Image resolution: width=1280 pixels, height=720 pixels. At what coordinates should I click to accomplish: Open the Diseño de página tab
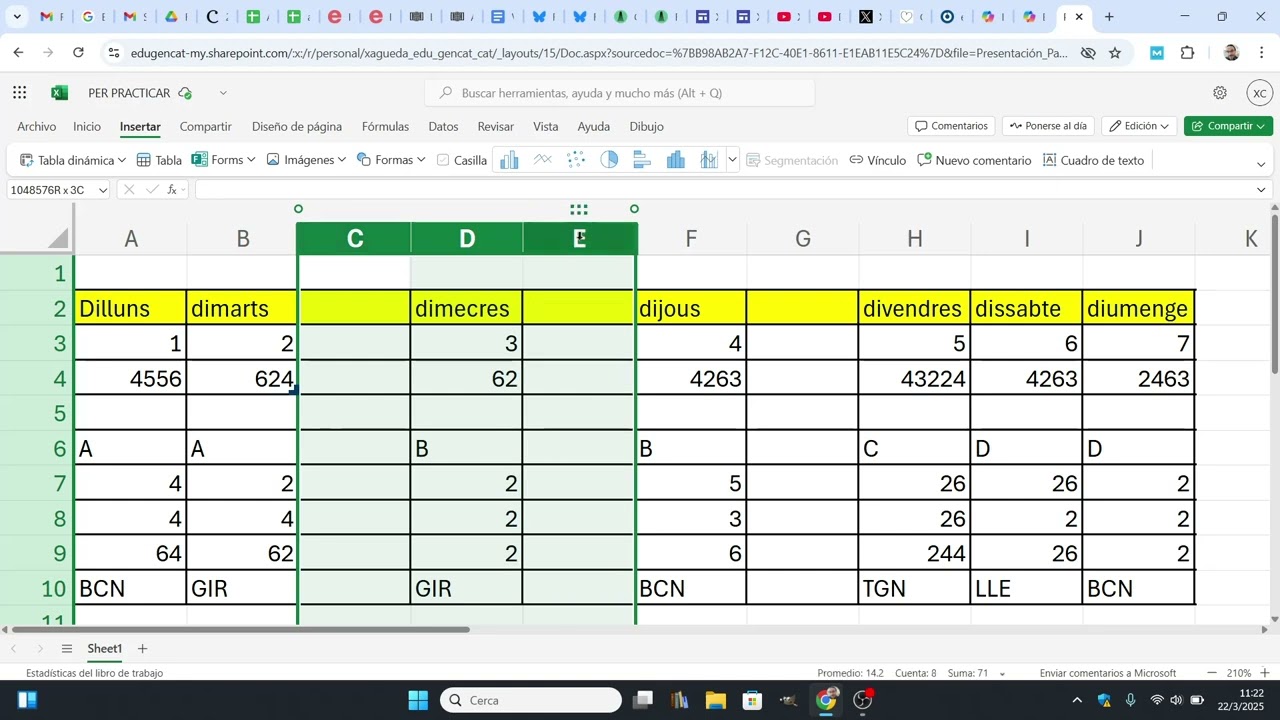[x=297, y=127]
